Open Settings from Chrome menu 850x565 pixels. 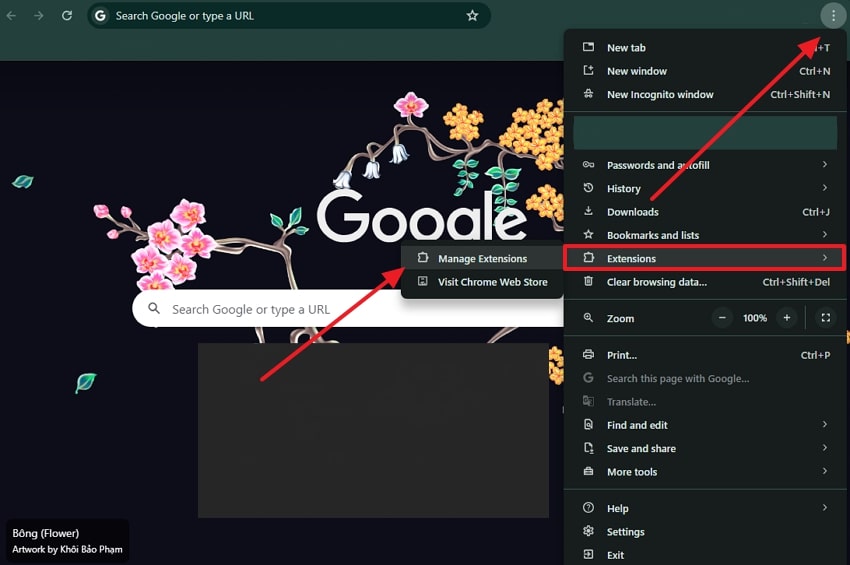point(705,531)
